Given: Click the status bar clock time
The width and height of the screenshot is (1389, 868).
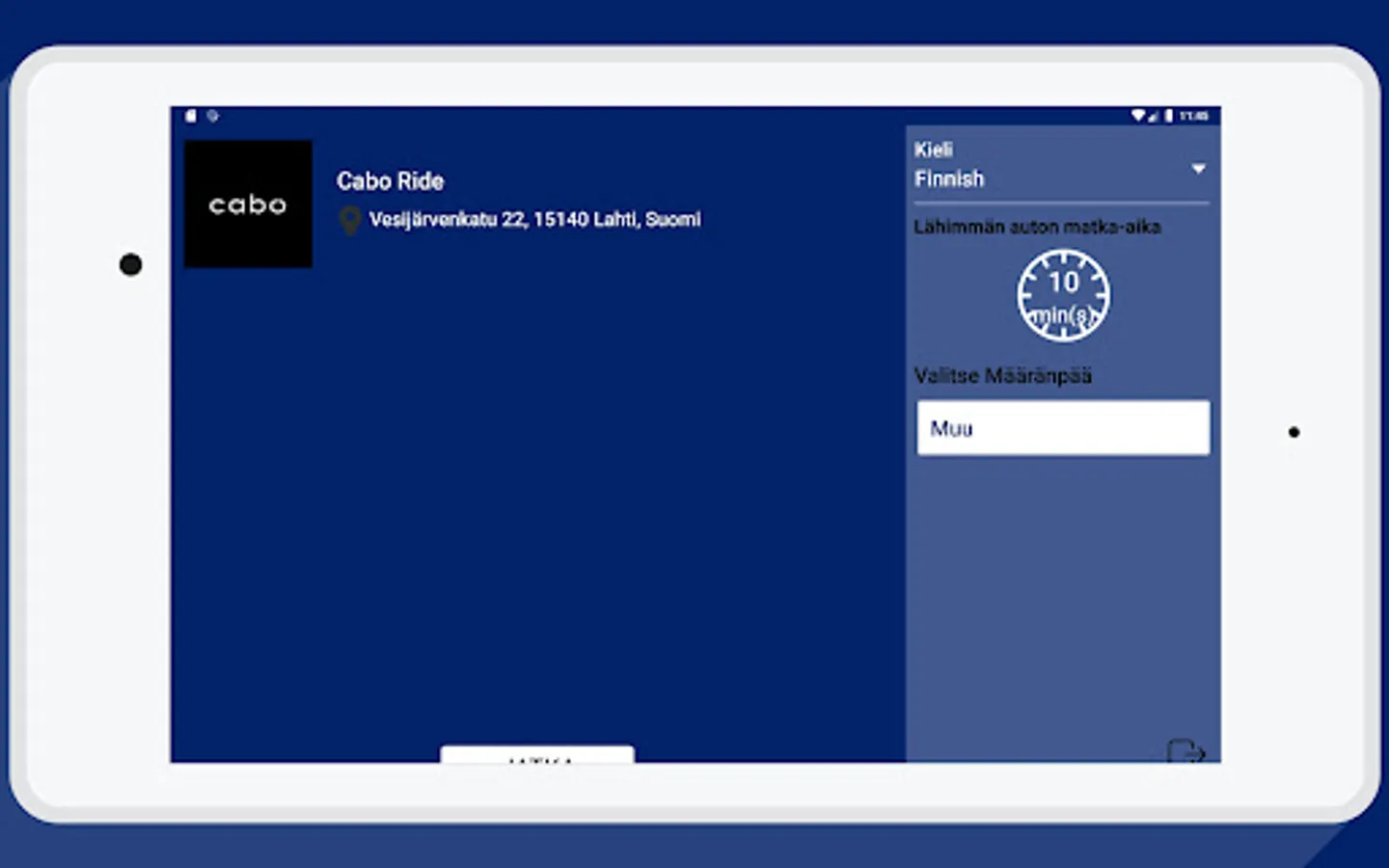Looking at the screenshot, I should pos(1194,116).
